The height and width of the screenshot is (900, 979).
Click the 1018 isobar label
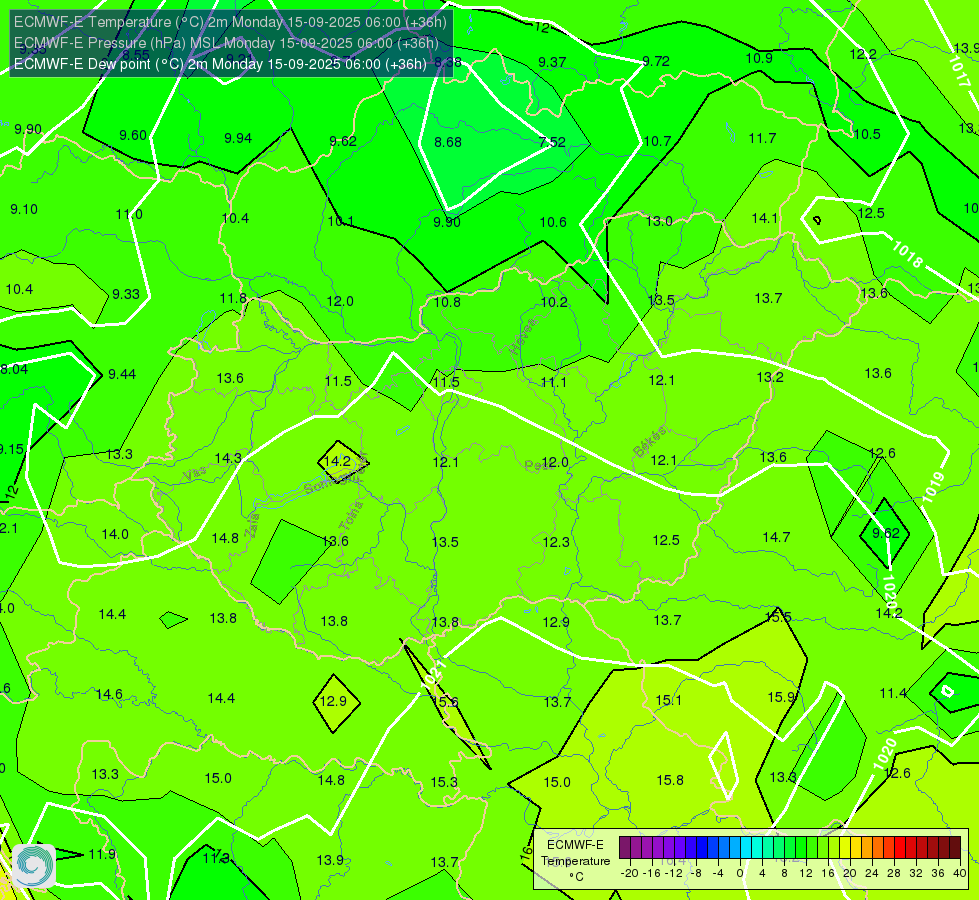click(907, 254)
